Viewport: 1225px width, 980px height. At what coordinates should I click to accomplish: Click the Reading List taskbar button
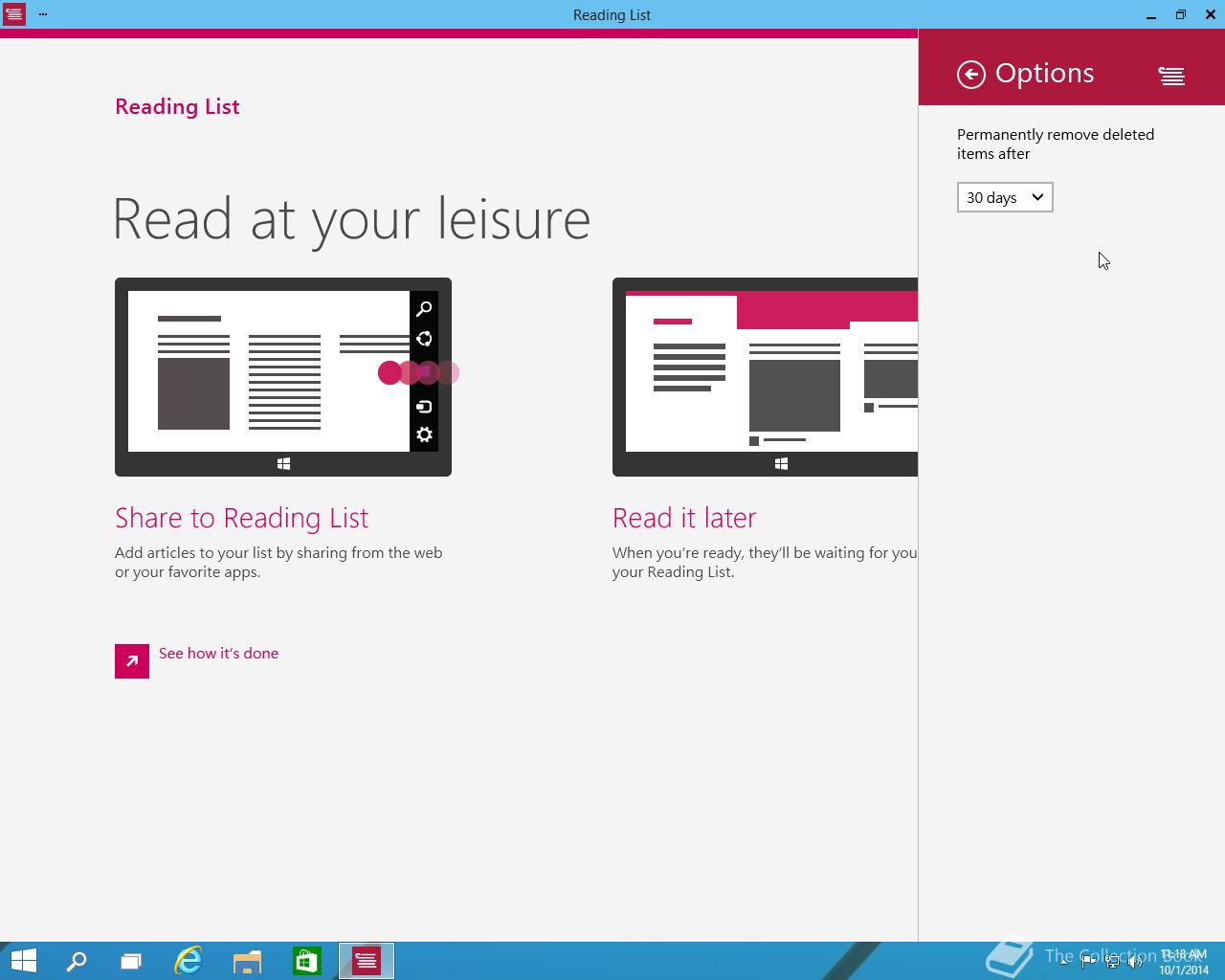[x=367, y=961]
